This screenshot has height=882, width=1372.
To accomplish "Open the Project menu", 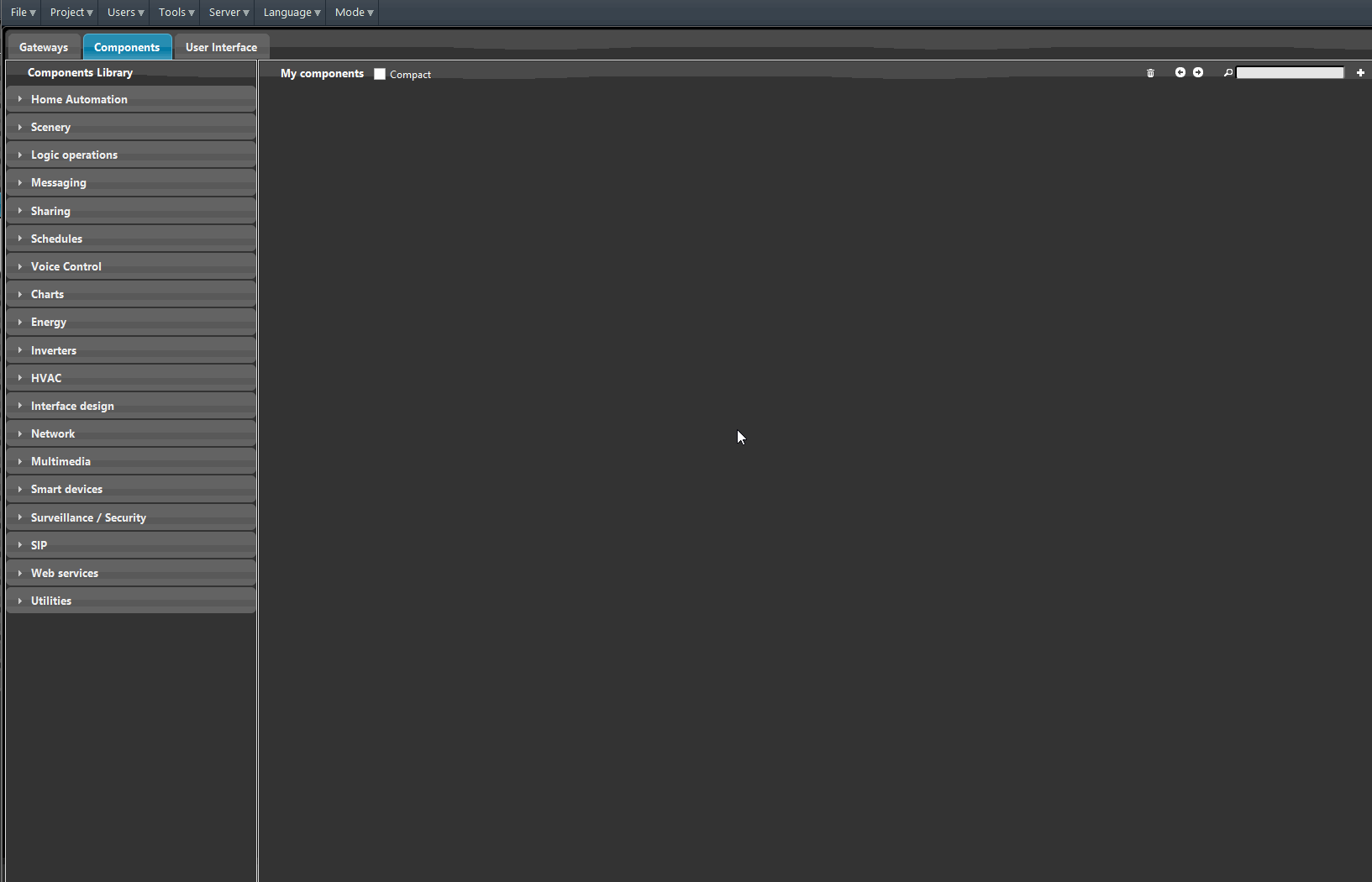I will (x=71, y=13).
